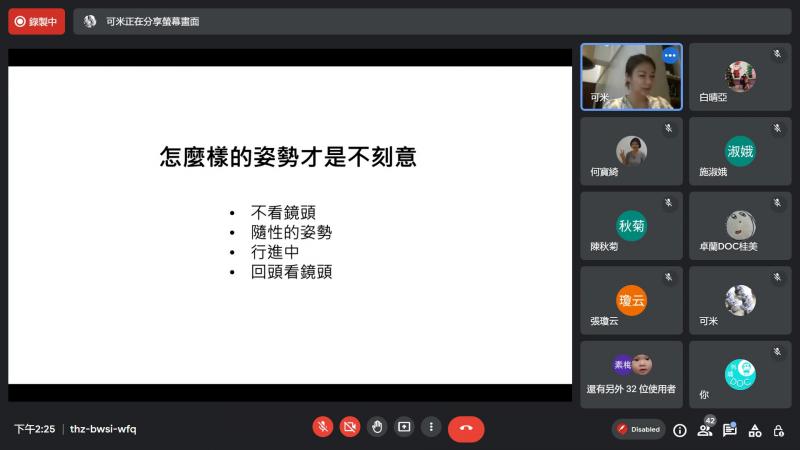Raise hand with the hand icon

377,427
